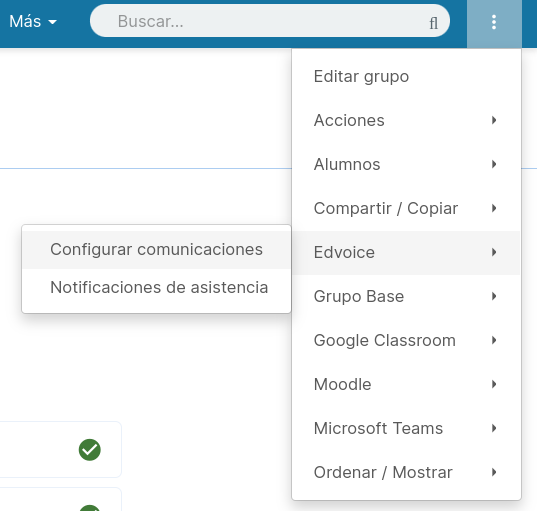Expand the Compartir / Copiar submenu
The height and width of the screenshot is (511, 537).
(406, 208)
